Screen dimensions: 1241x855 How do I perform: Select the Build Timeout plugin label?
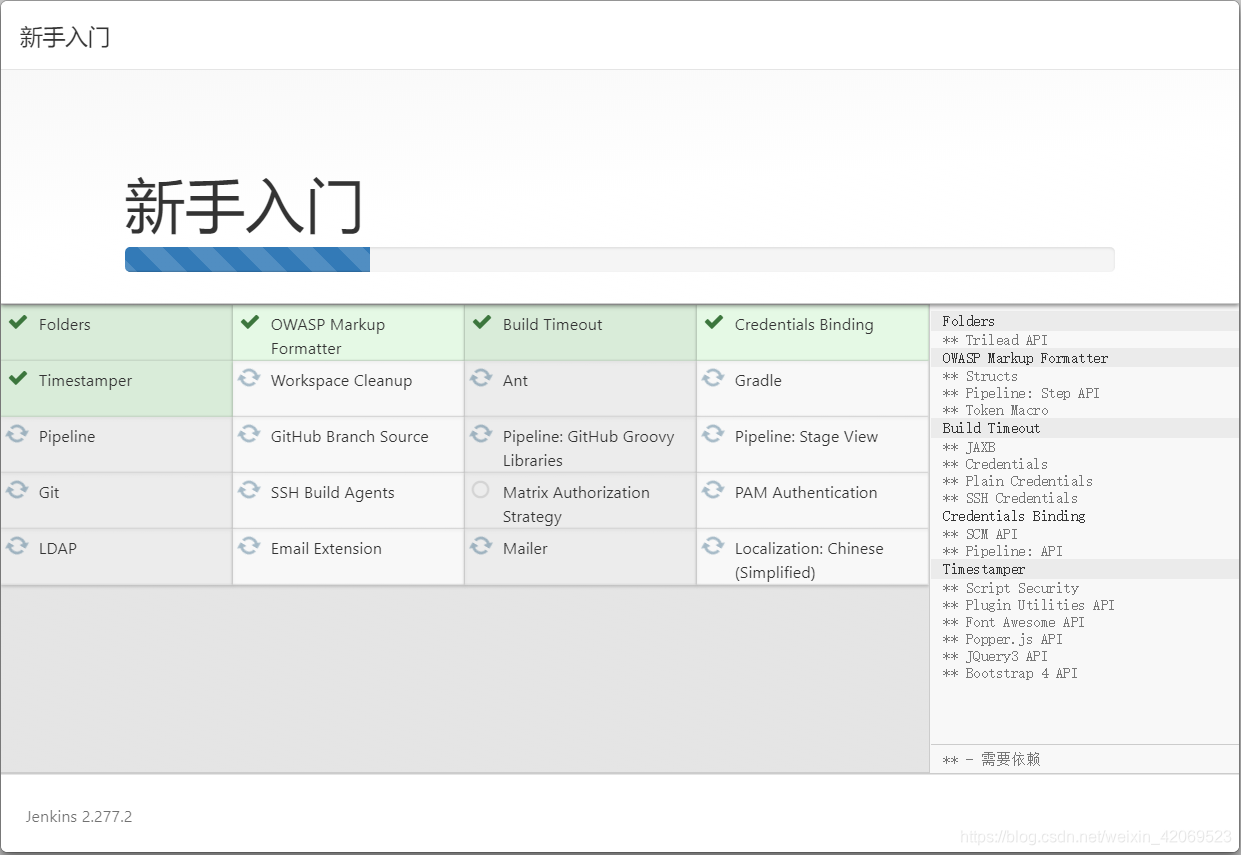(553, 325)
